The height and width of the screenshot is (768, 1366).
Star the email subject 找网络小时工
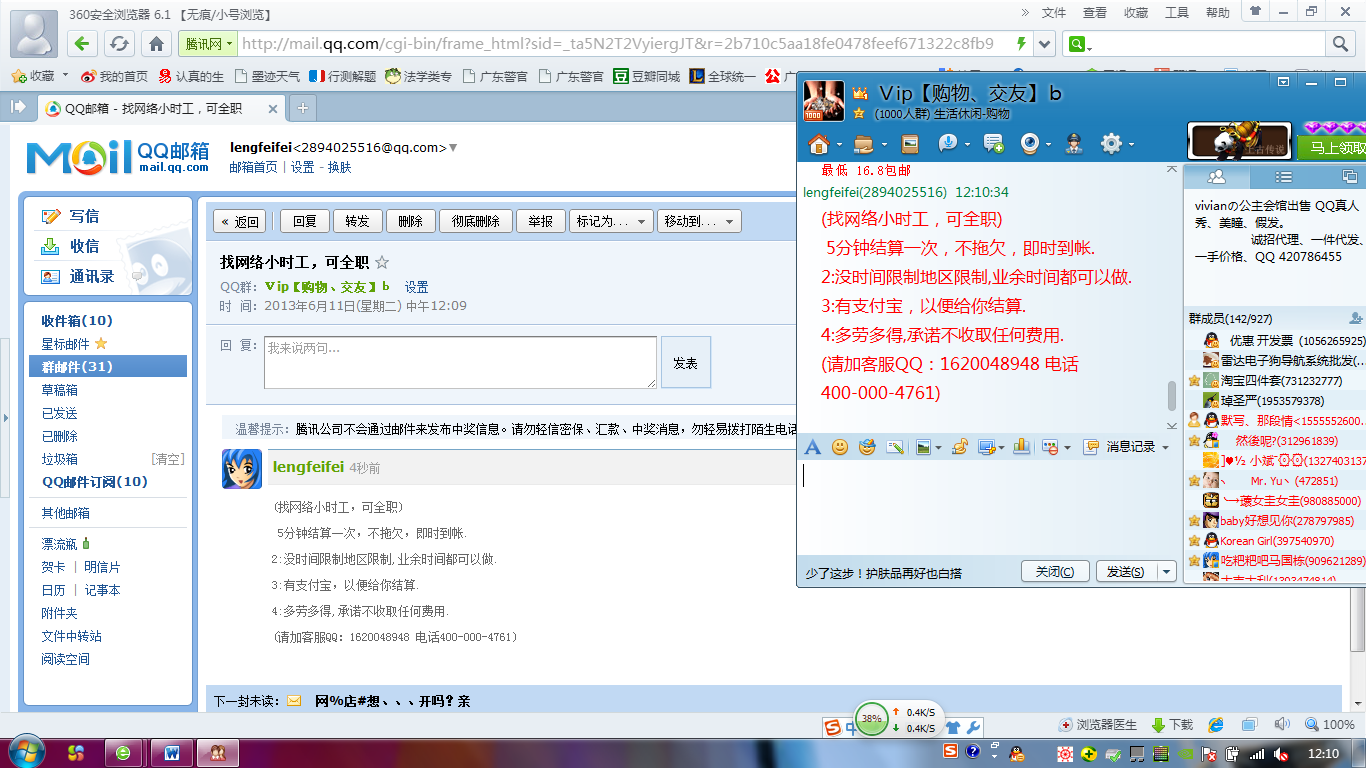[381, 263]
